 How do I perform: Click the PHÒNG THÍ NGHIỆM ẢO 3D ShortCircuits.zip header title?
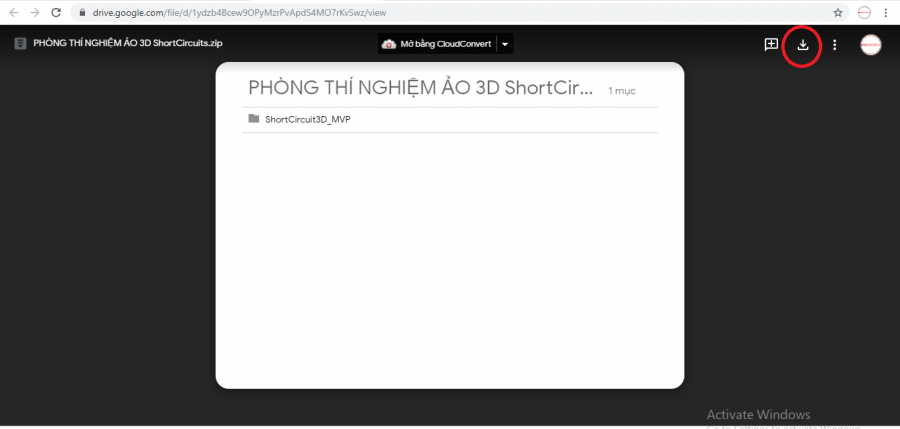pyautogui.click(x=128, y=43)
